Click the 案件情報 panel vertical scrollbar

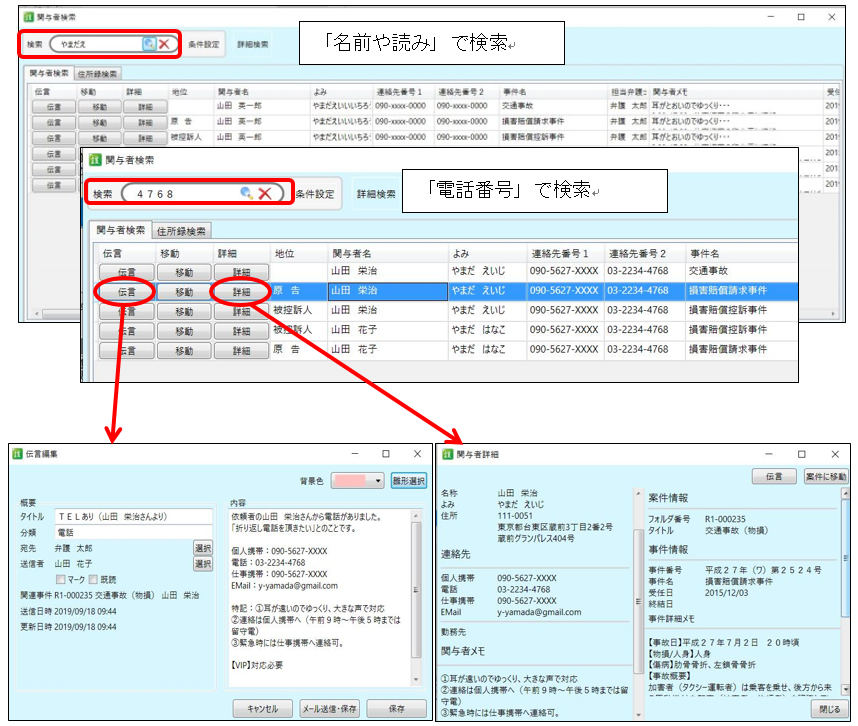845,591
